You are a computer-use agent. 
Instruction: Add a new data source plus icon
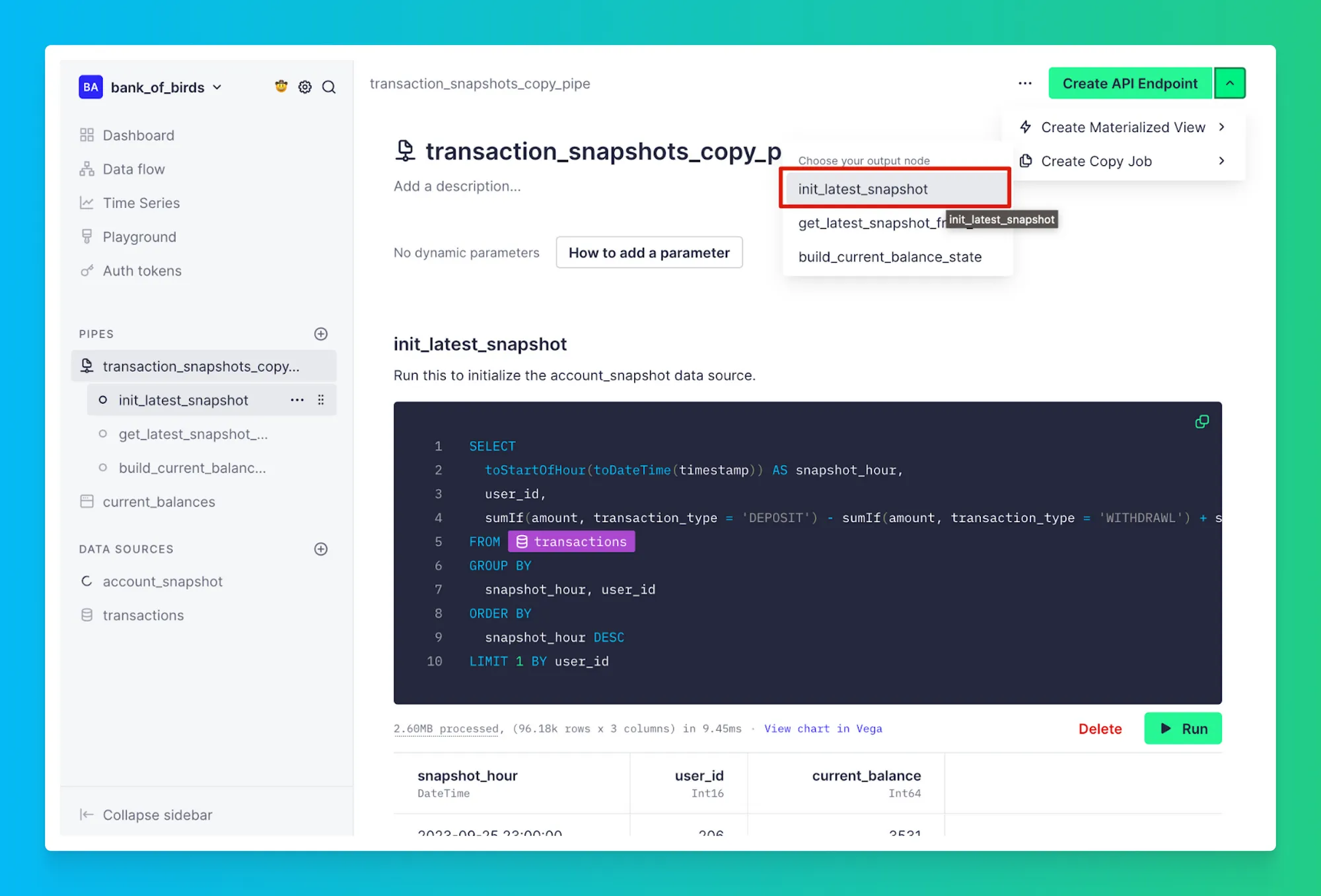[321, 549]
